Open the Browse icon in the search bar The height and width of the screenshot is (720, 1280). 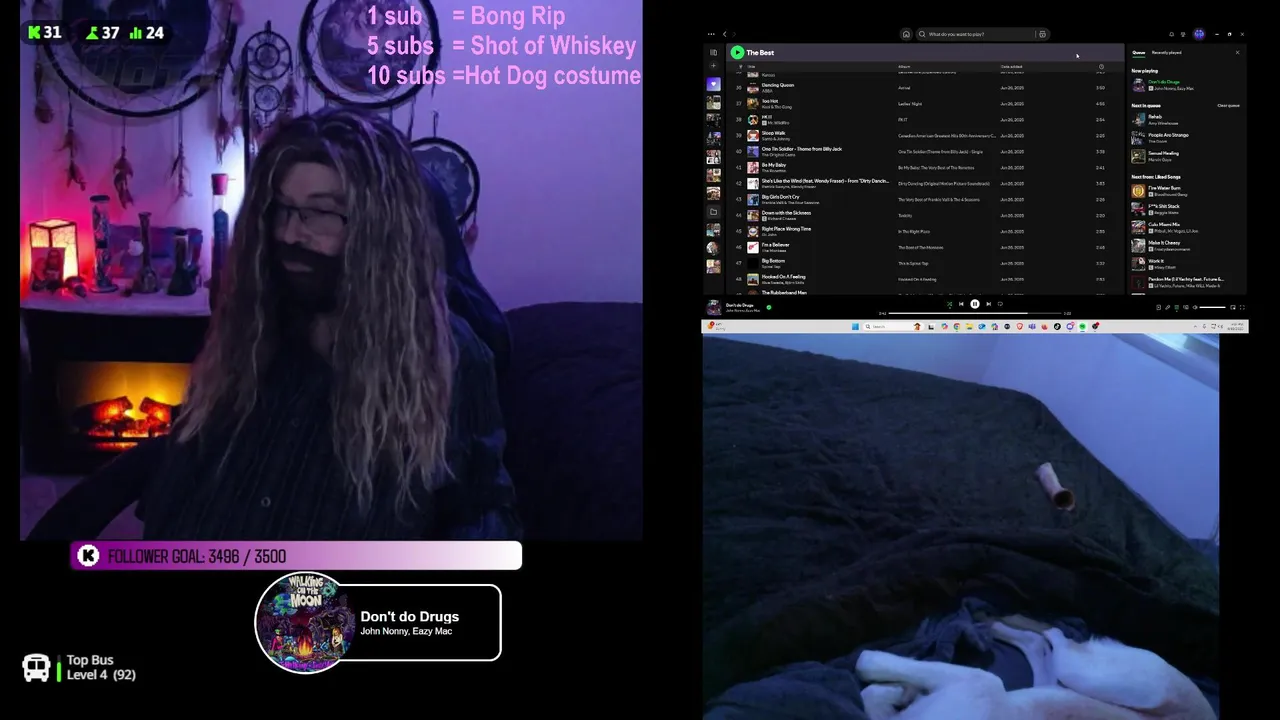click(1042, 34)
